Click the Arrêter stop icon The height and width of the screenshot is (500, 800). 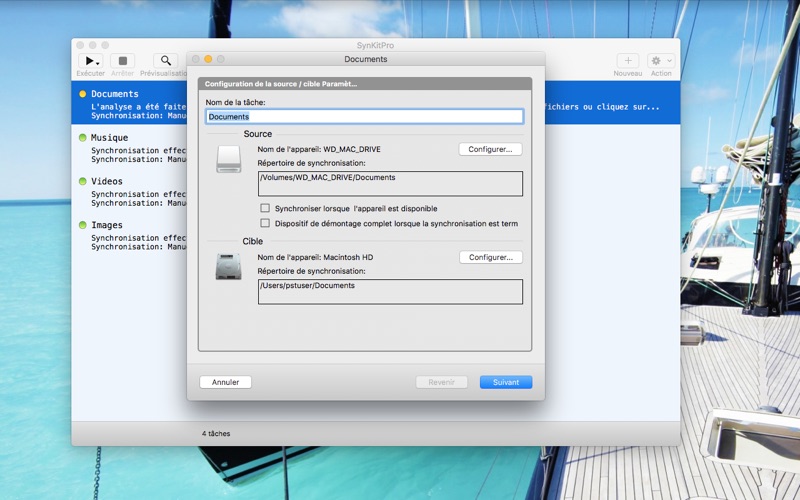click(x=122, y=61)
